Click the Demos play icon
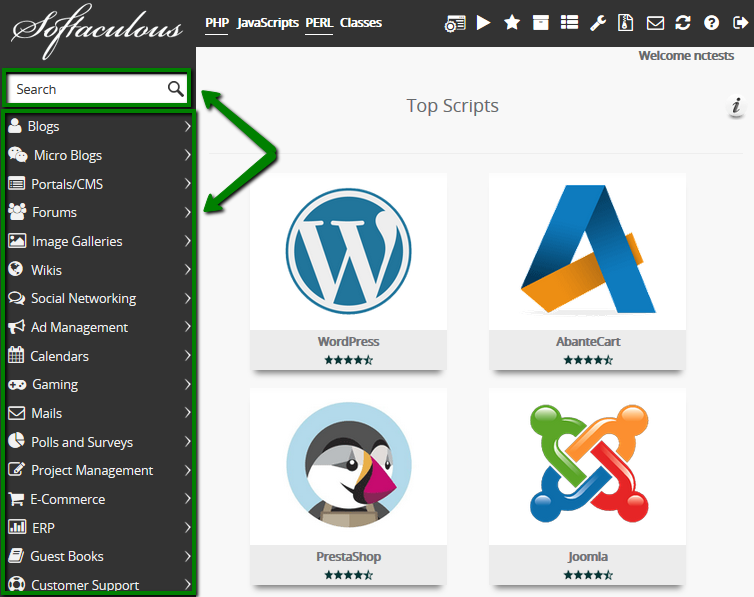 pos(483,23)
